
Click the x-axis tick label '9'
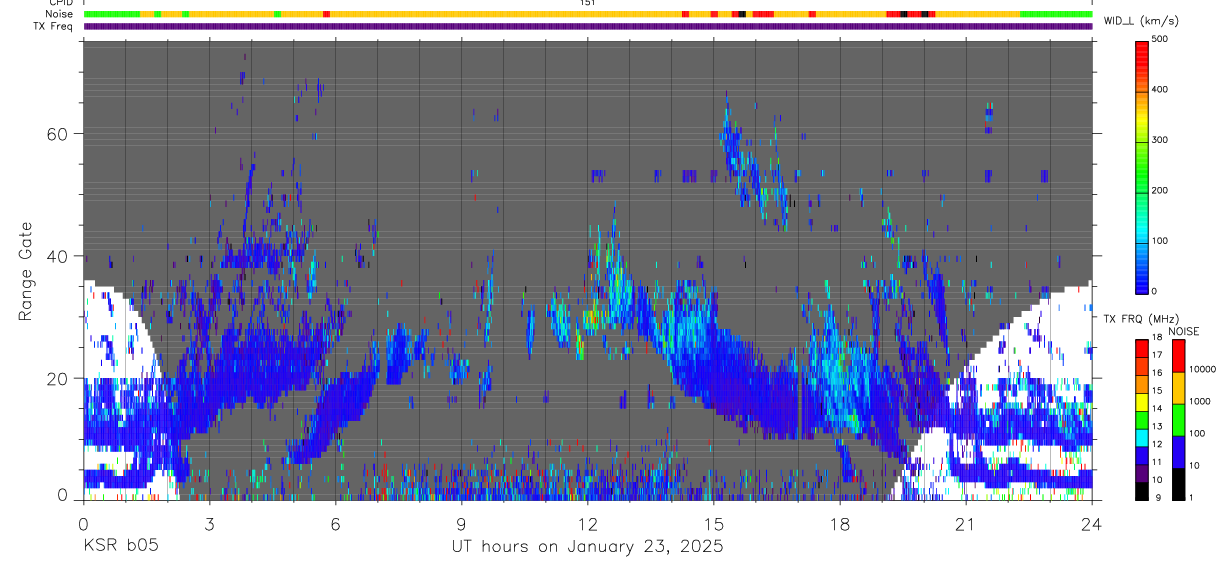[x=461, y=523]
